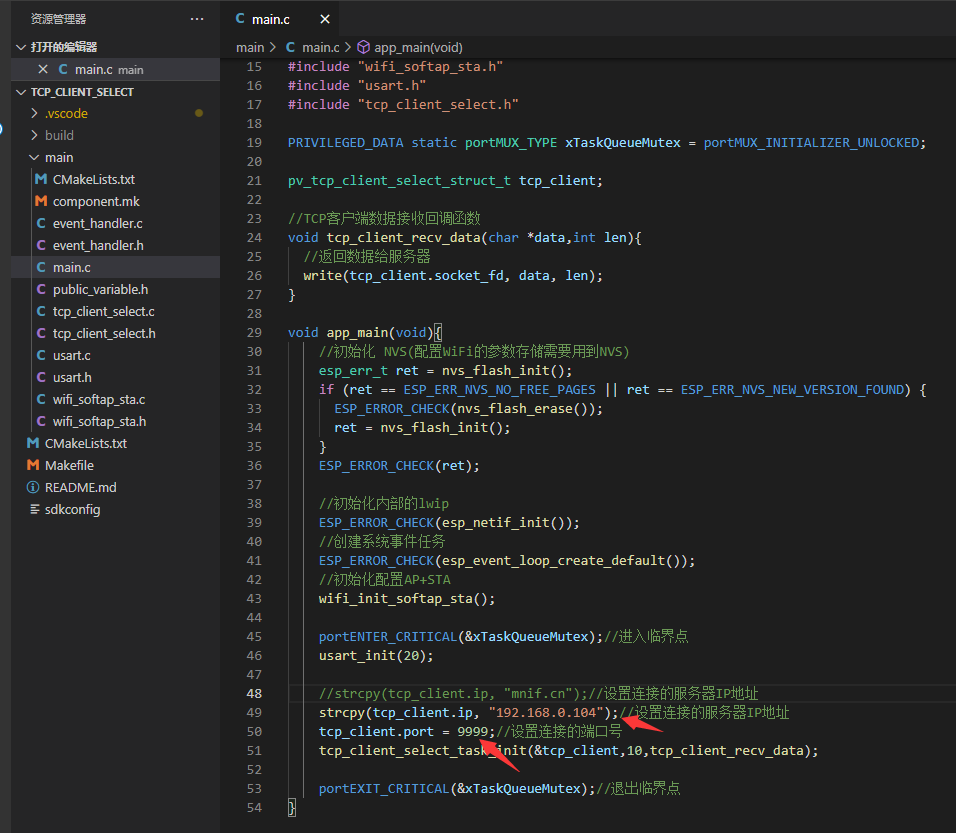Click the #include "usart.h" line
Image resolution: width=956 pixels, height=833 pixels.
(357, 85)
